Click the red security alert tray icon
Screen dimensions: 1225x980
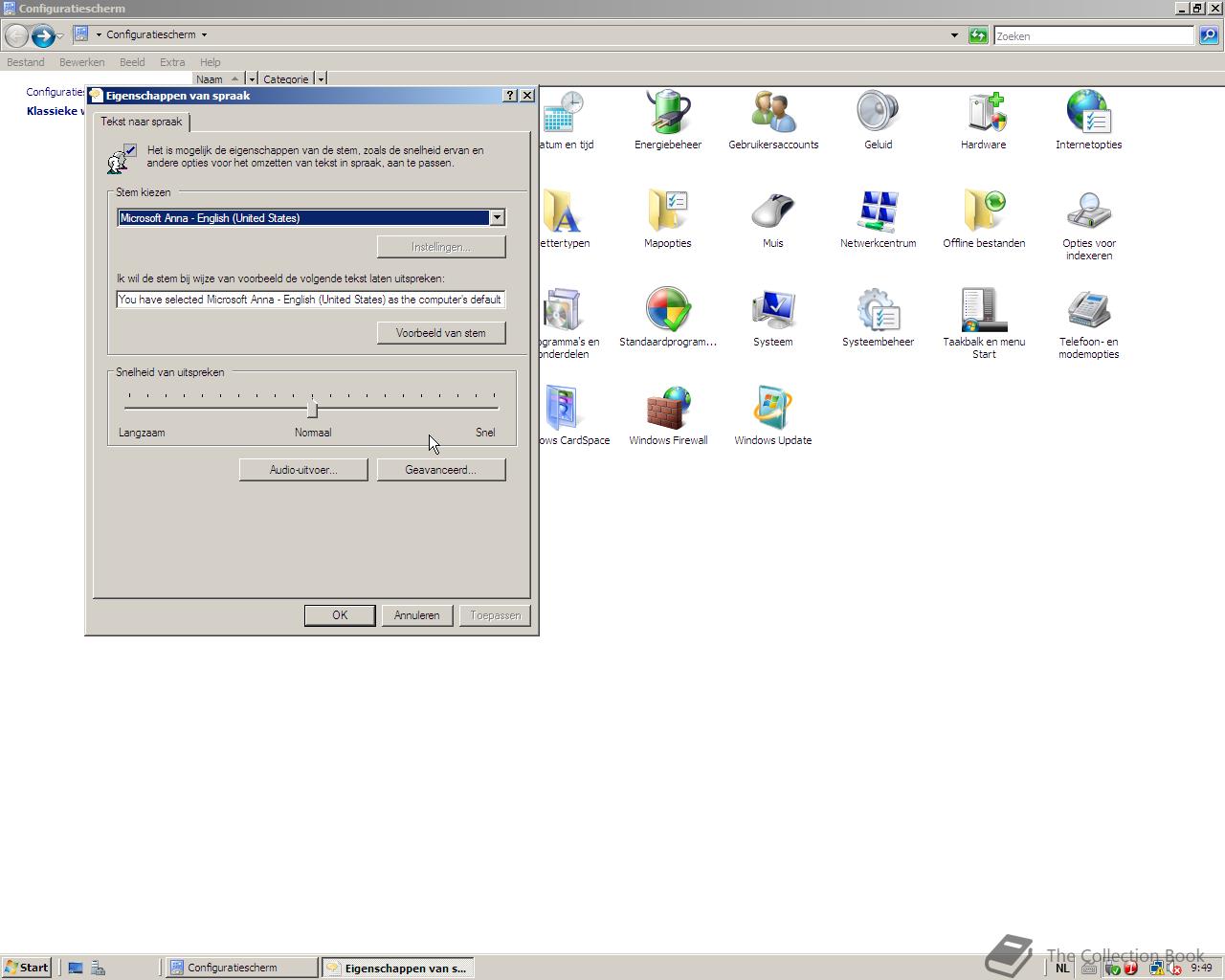click(x=1130, y=968)
